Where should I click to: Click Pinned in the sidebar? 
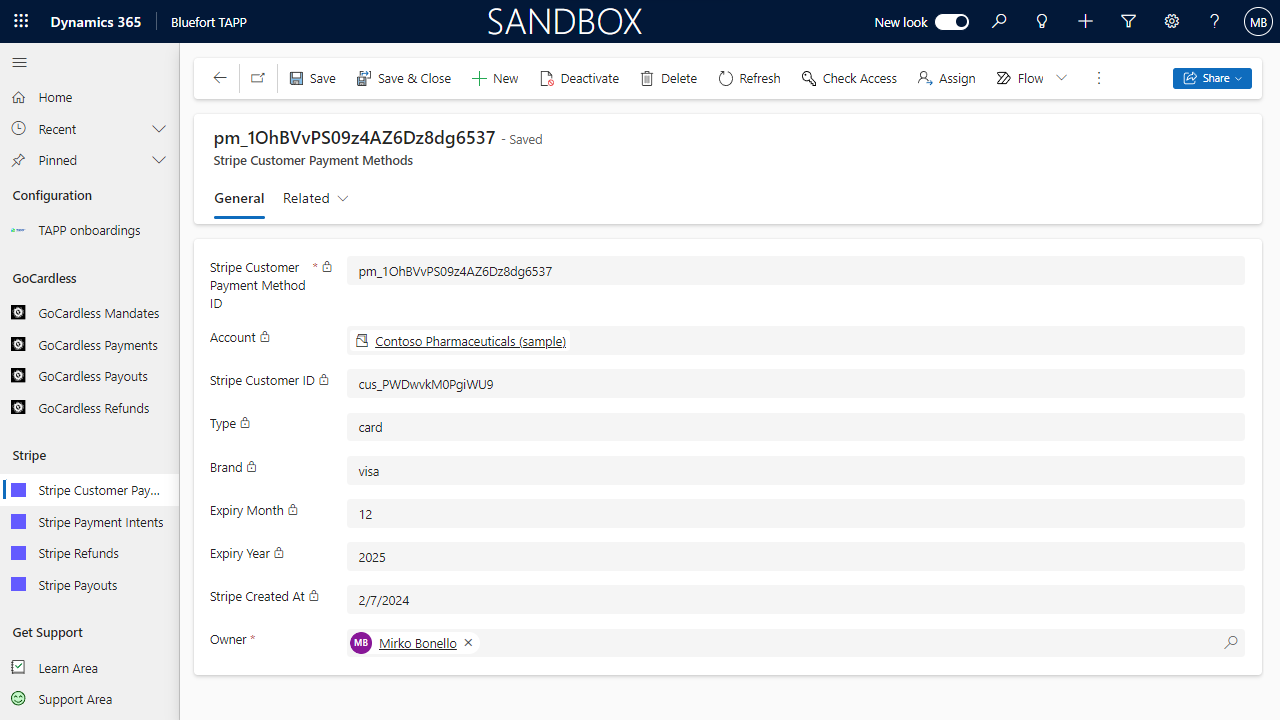coord(57,160)
